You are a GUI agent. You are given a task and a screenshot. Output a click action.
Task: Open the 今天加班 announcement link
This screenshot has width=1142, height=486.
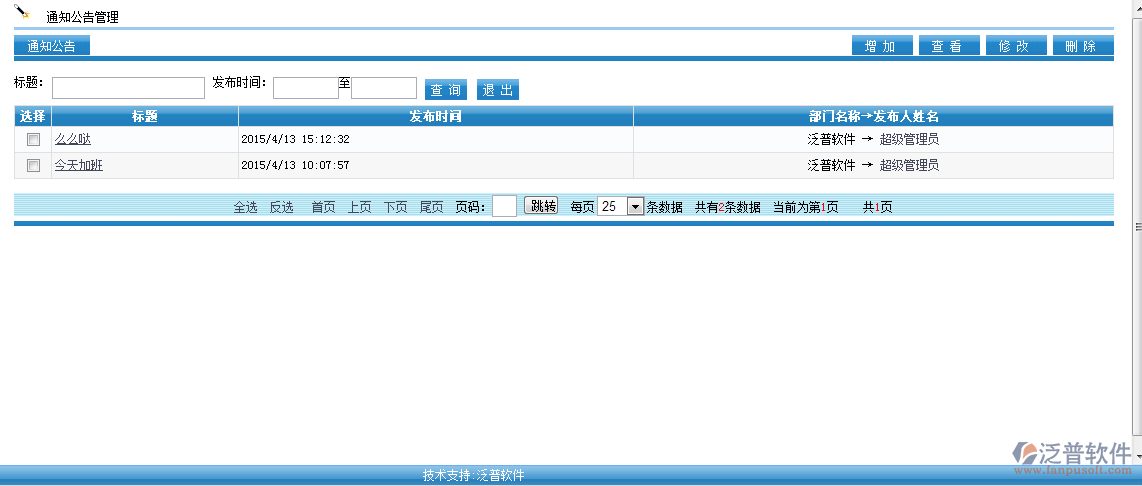click(79, 165)
